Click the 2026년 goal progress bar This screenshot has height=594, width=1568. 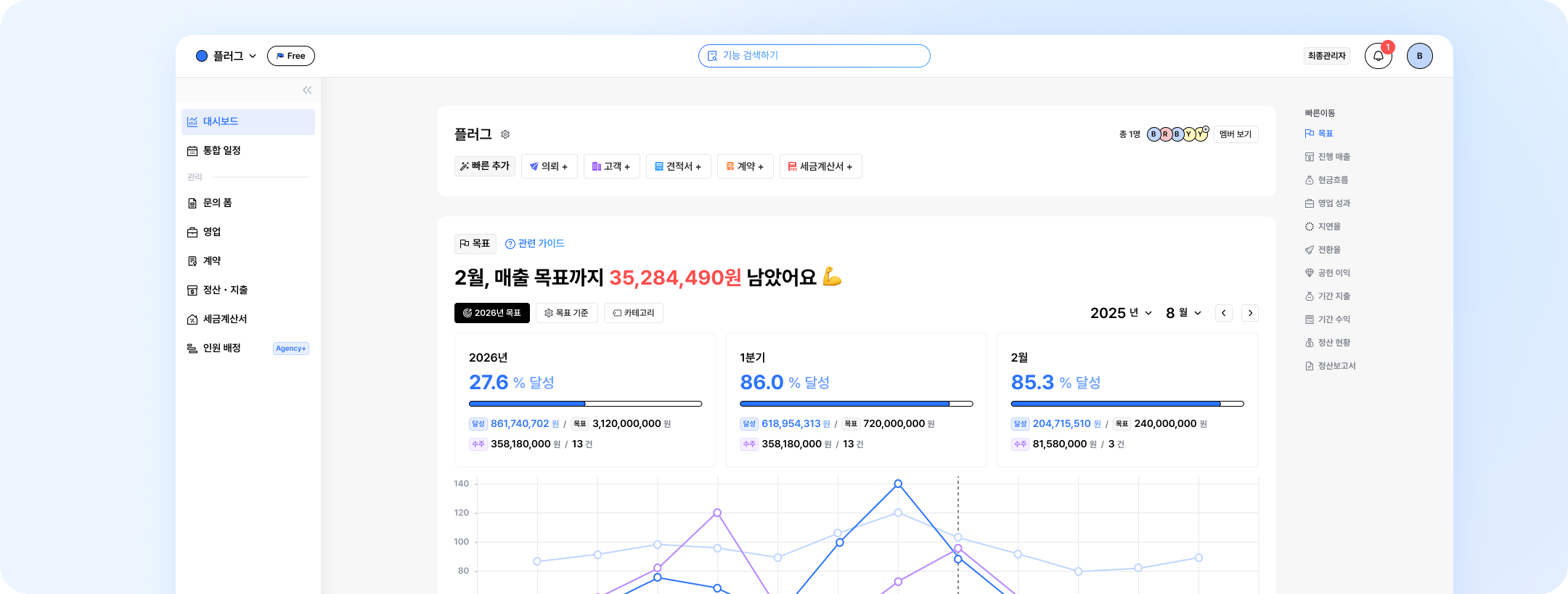click(585, 404)
